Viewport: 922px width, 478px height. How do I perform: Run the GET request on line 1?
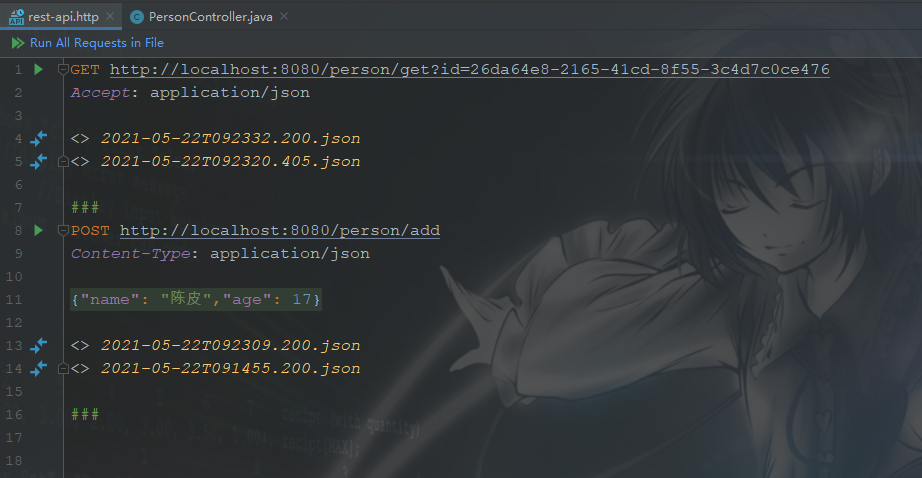coord(38,69)
